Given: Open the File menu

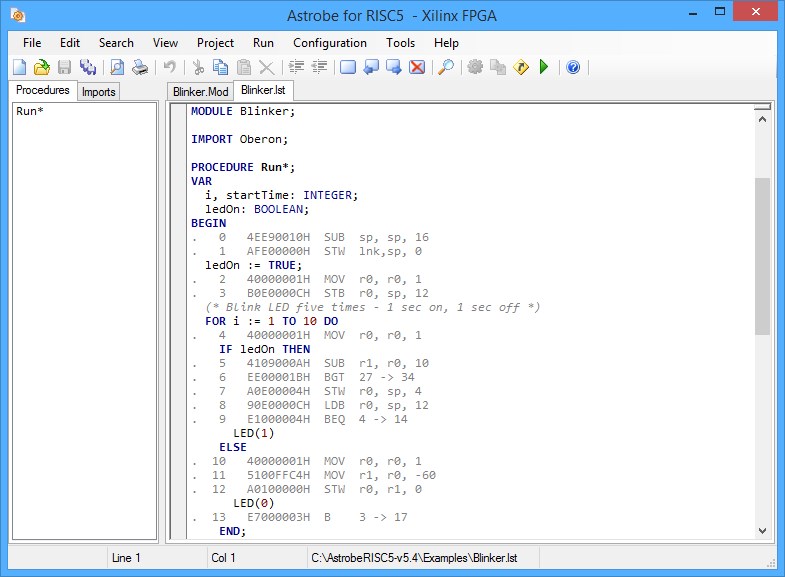Looking at the screenshot, I should coord(32,43).
